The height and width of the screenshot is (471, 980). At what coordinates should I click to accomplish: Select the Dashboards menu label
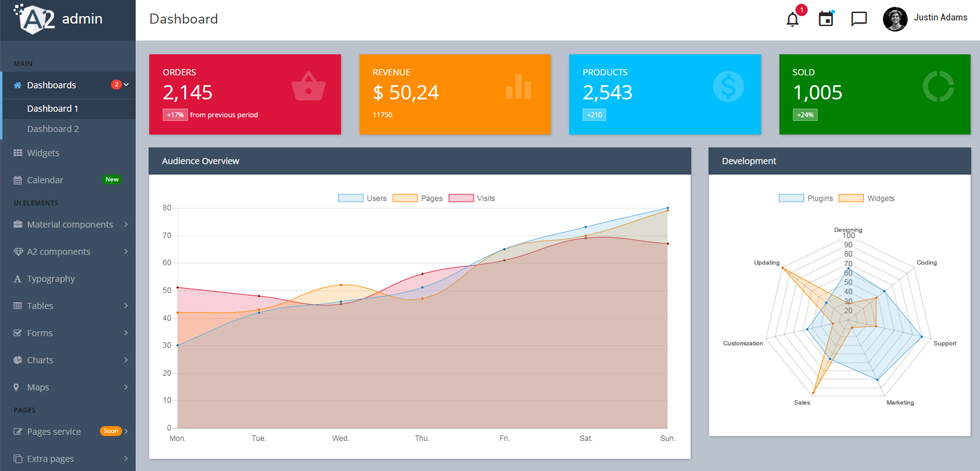(51, 85)
